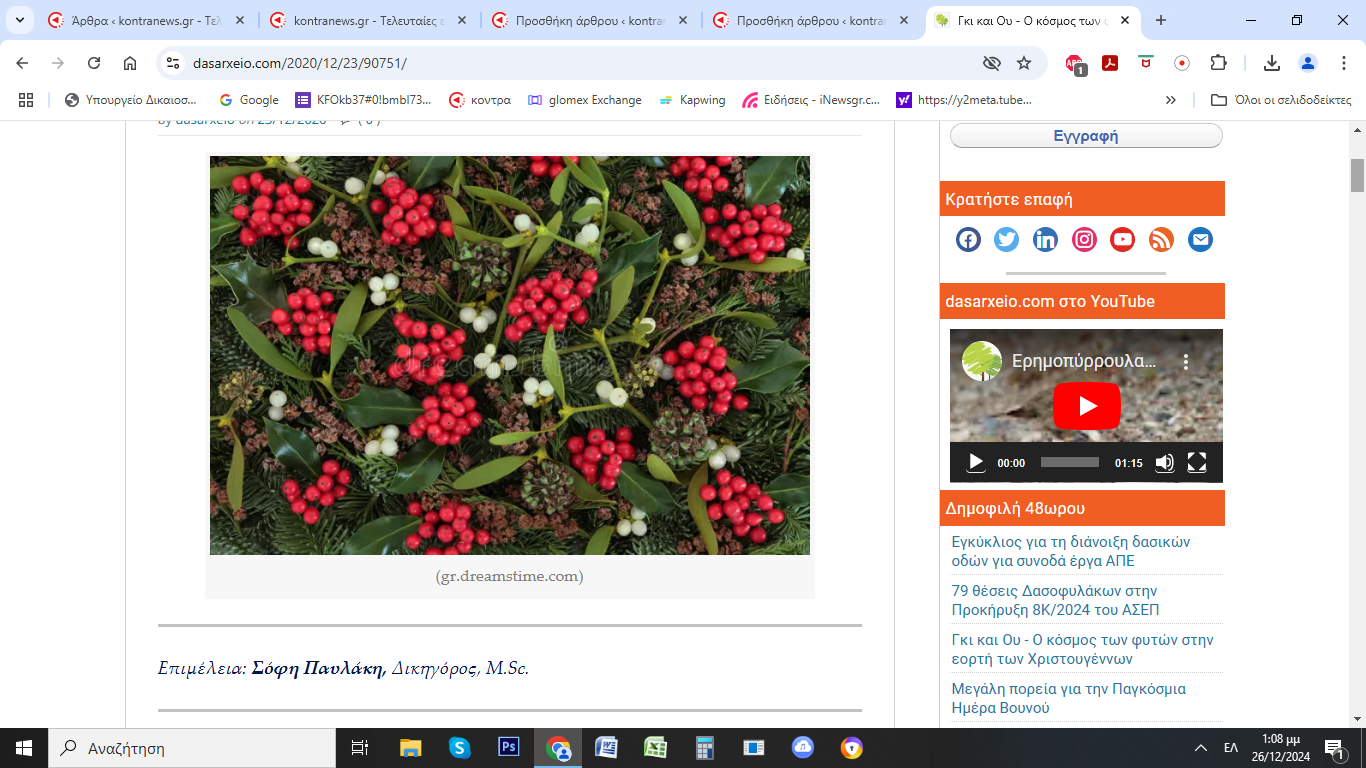The image size is (1366, 768).
Task: Click the email contact icon
Action: (1200, 240)
